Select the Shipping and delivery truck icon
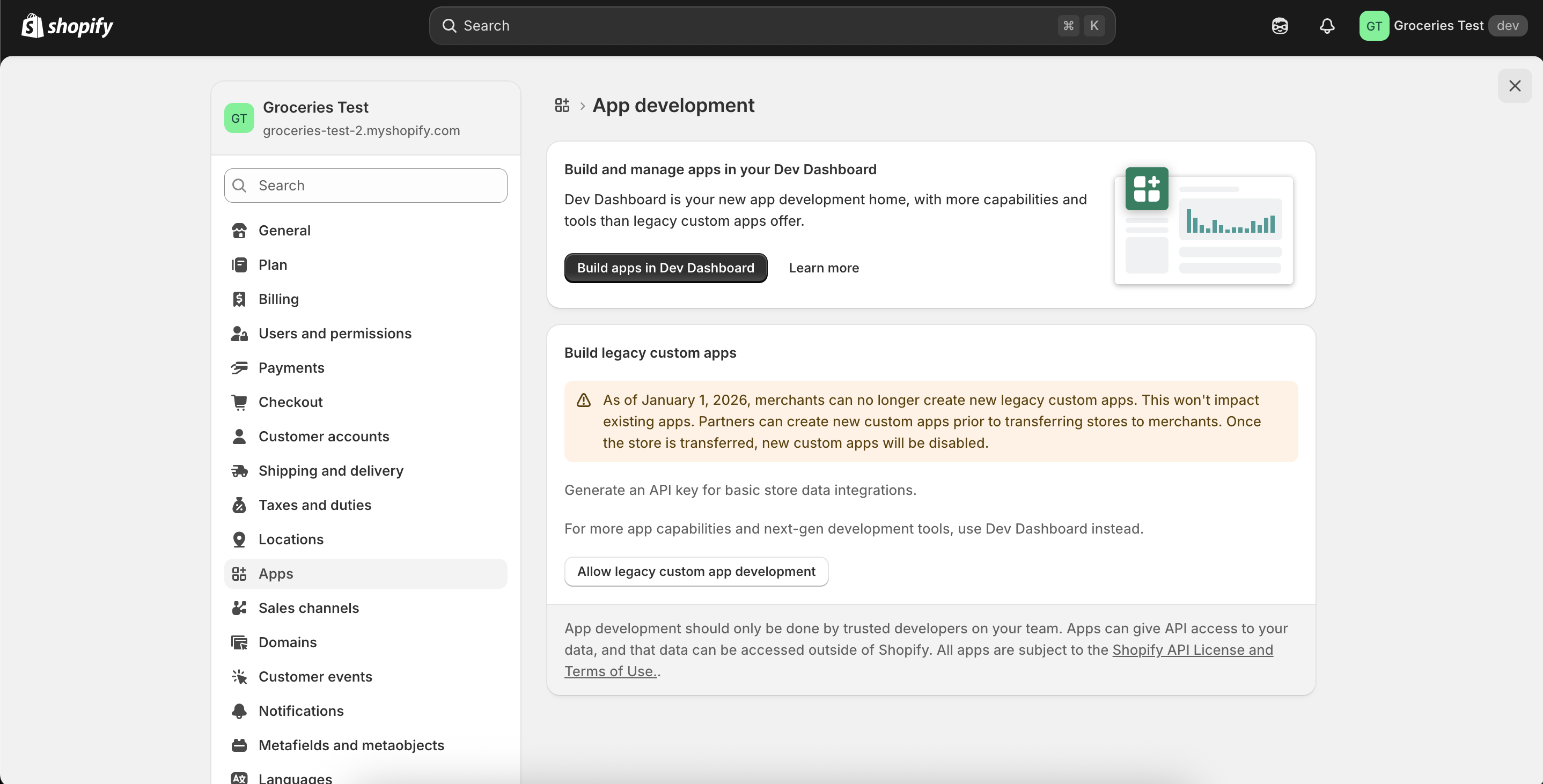 pos(240,471)
